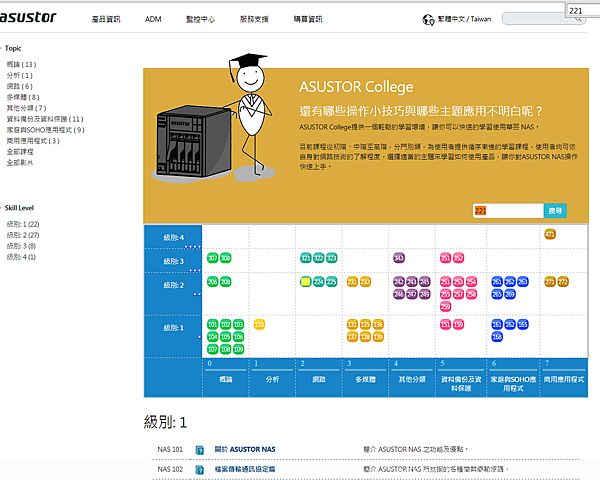
Task: Open course badge 138
Action: (365, 337)
